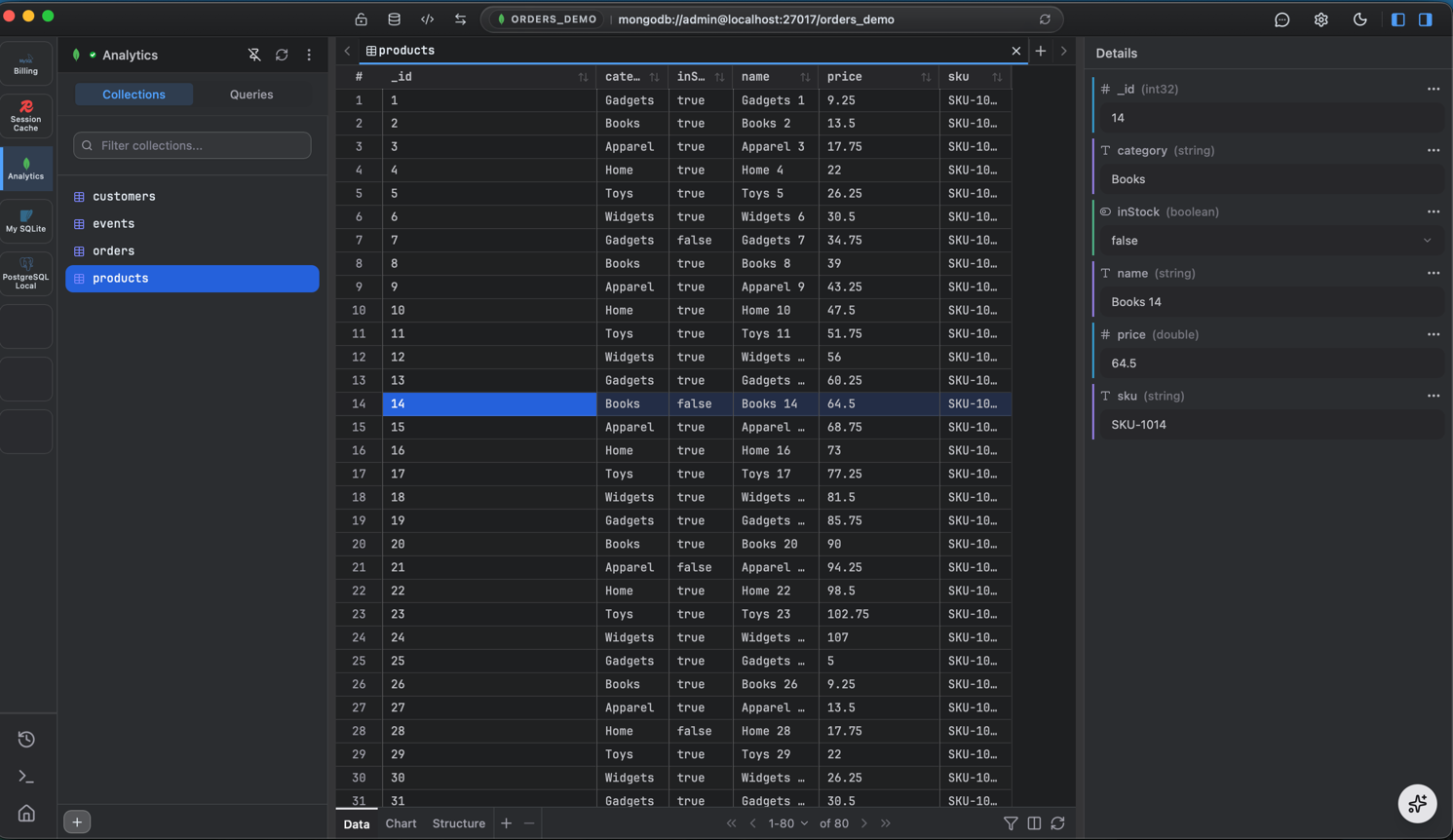
Task: Open a new tab with plus icon
Action: [x=1041, y=51]
